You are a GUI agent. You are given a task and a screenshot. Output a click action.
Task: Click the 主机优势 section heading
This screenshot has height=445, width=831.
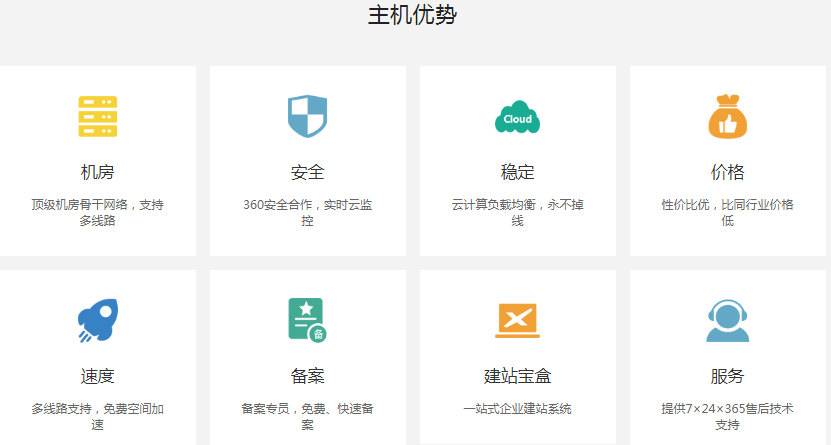(412, 15)
